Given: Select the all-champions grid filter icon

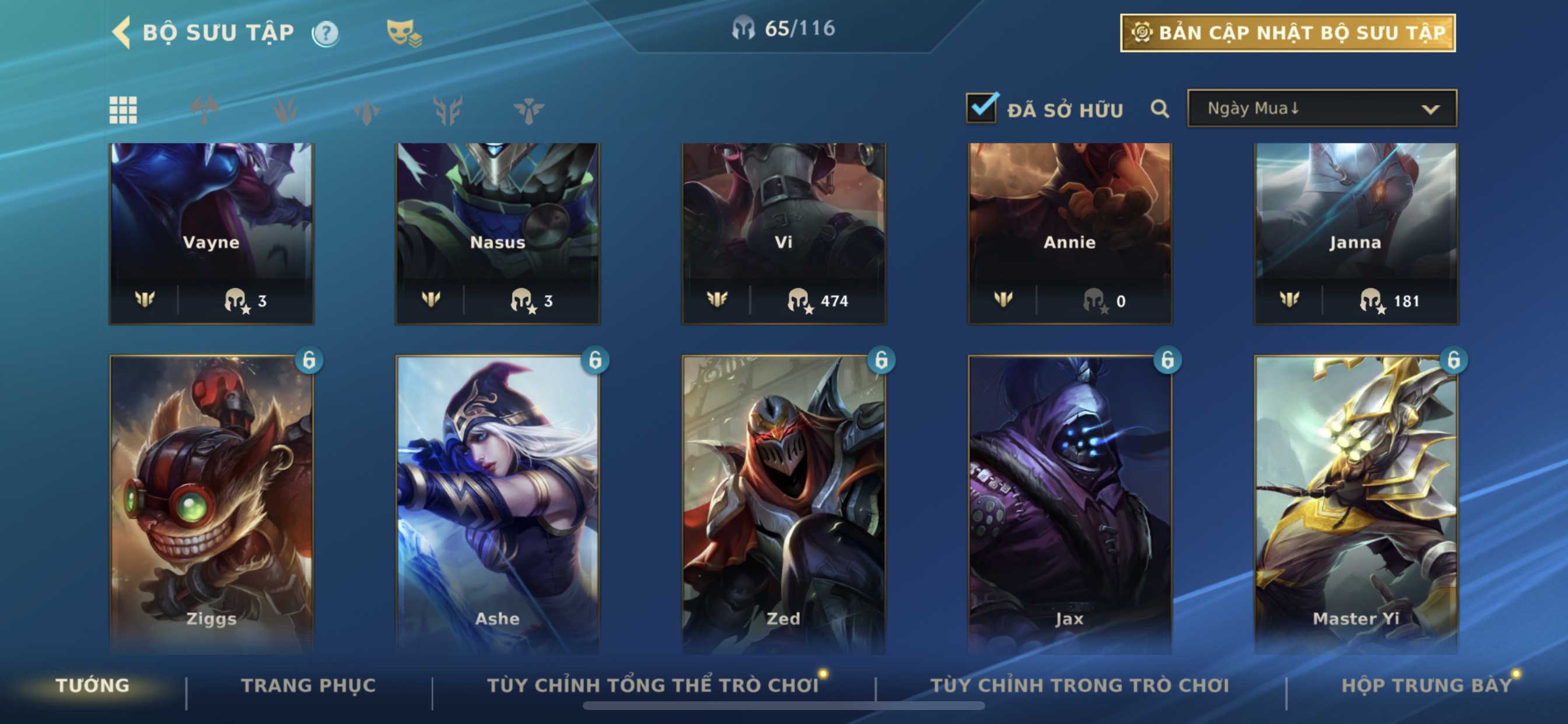Looking at the screenshot, I should tap(123, 110).
